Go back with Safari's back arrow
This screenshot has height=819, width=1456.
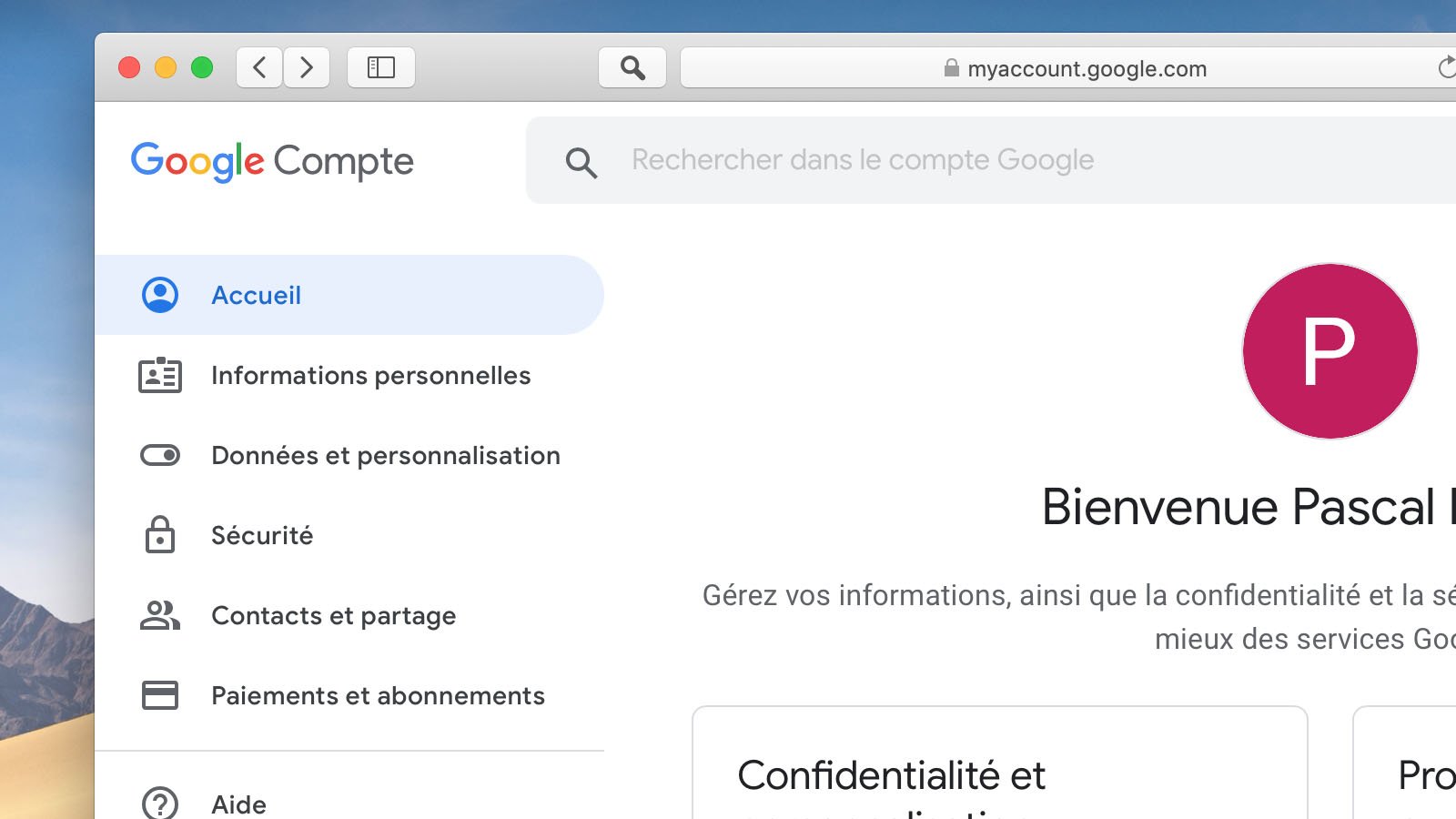(259, 67)
